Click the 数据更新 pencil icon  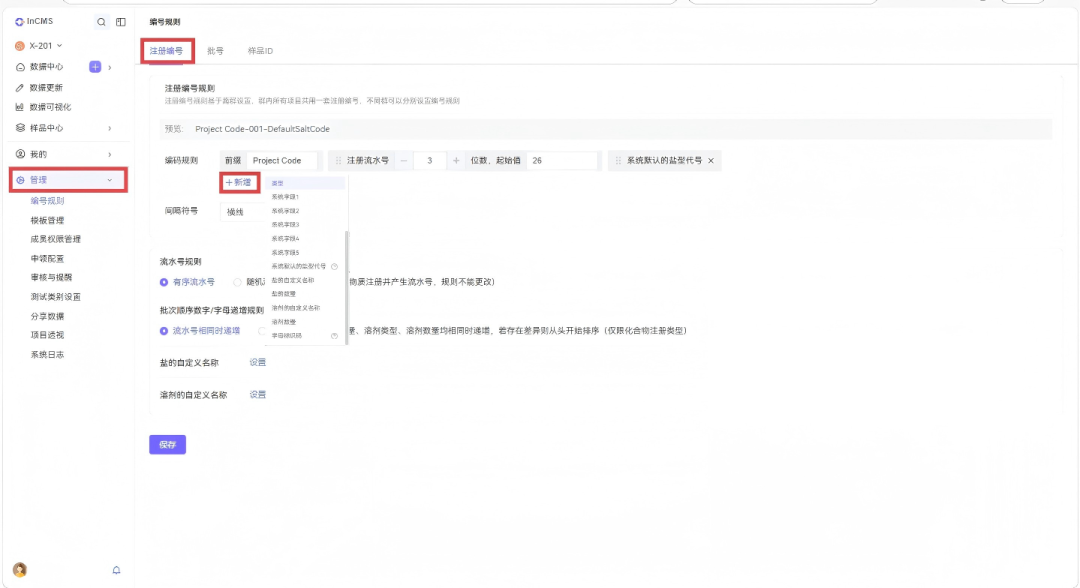[x=19, y=87]
